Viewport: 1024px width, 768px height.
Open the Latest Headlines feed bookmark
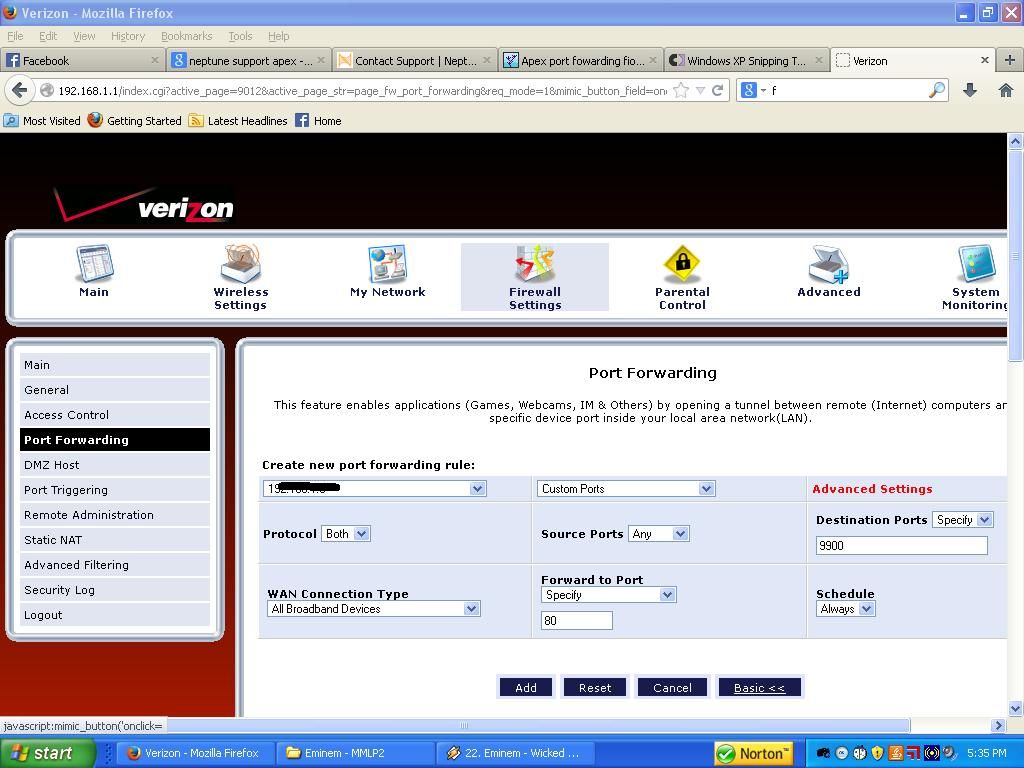[x=238, y=121]
